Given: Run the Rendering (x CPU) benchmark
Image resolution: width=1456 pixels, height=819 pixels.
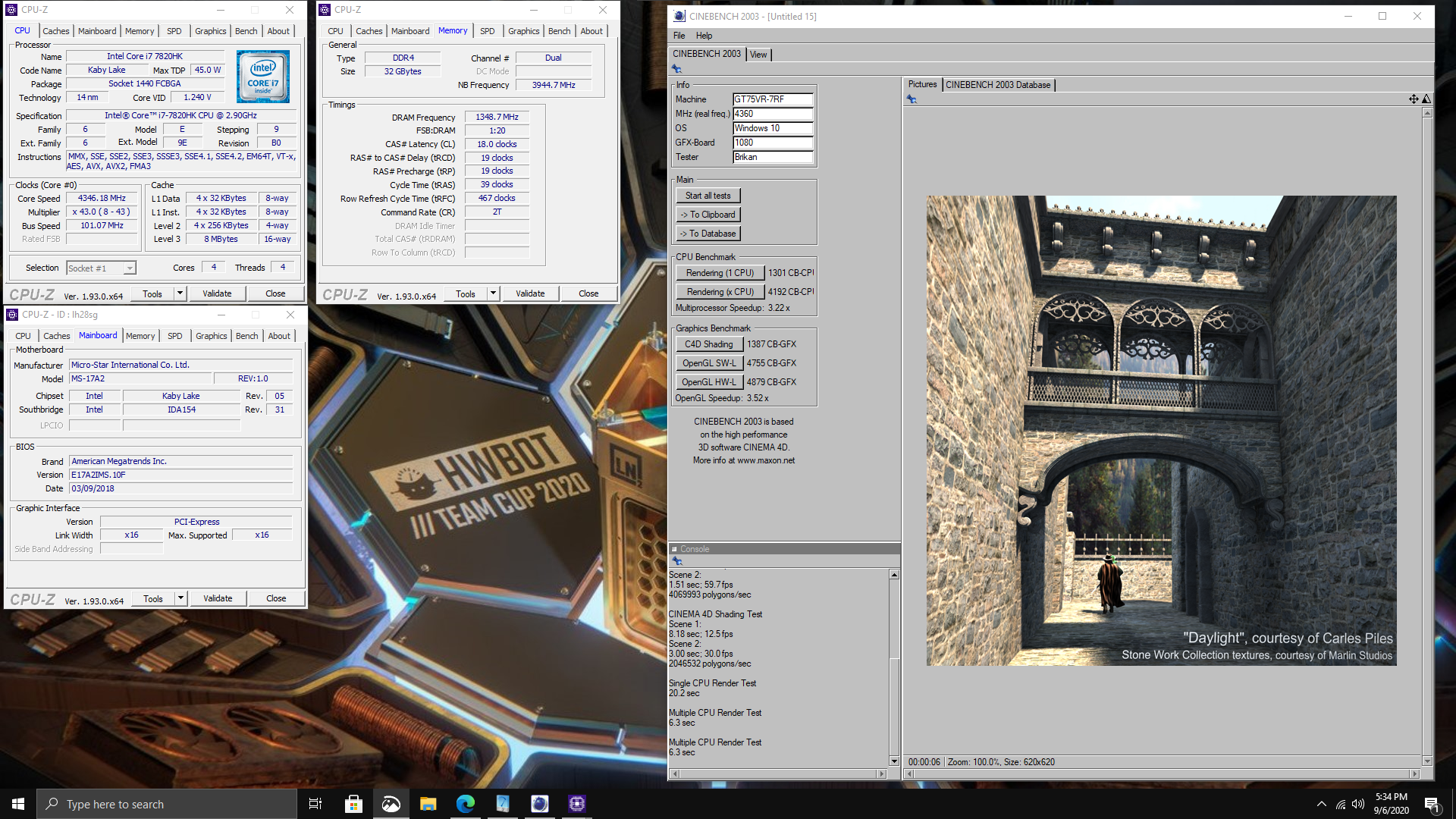Looking at the screenshot, I should (720, 292).
